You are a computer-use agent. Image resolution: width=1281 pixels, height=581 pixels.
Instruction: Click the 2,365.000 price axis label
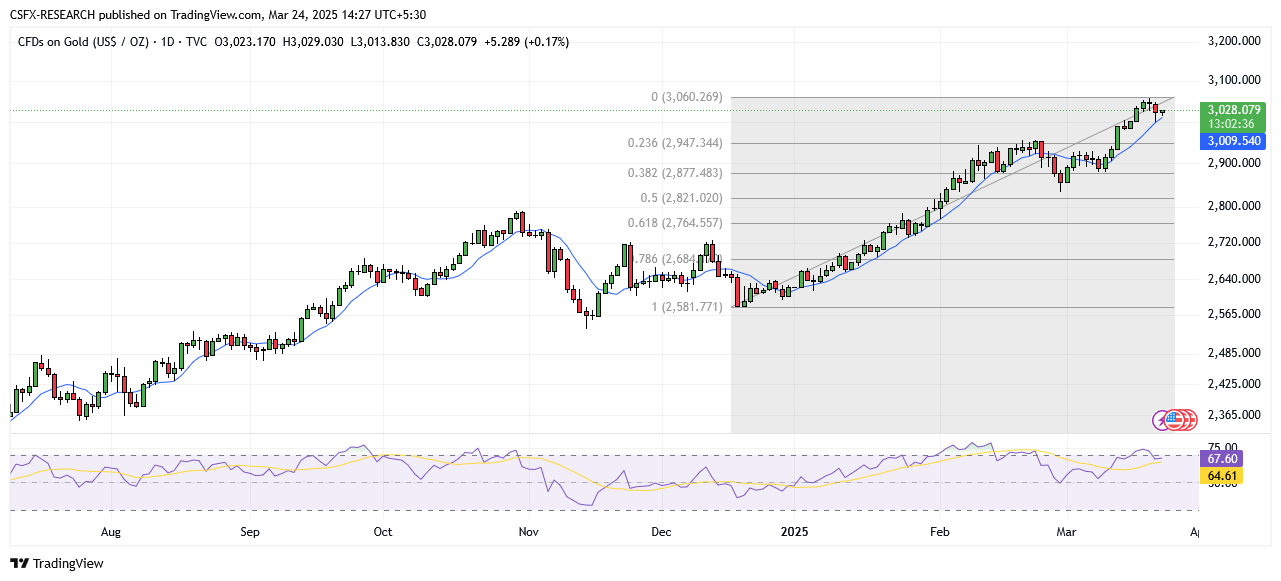click(x=1232, y=415)
